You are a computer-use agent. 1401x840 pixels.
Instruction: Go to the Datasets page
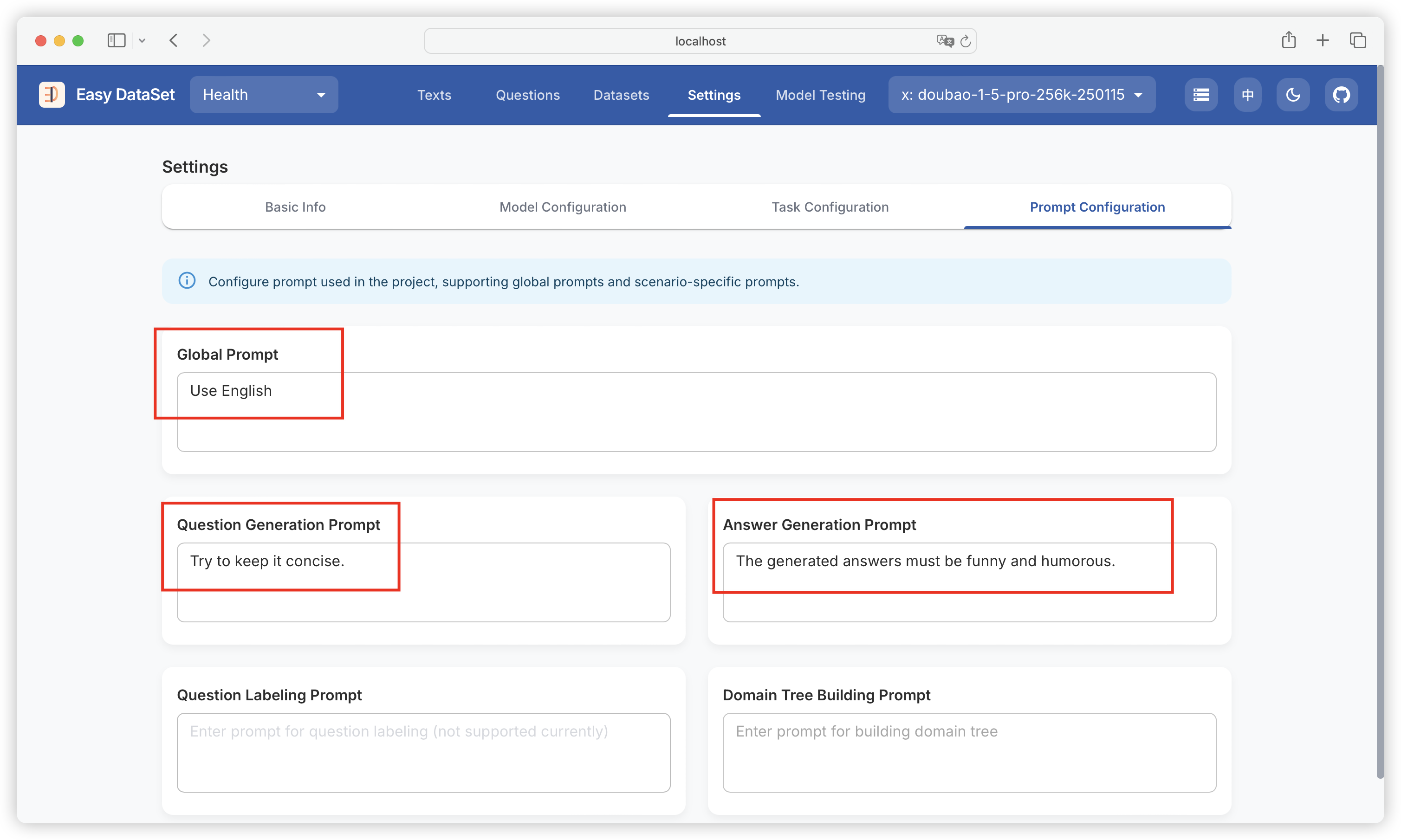coord(621,95)
